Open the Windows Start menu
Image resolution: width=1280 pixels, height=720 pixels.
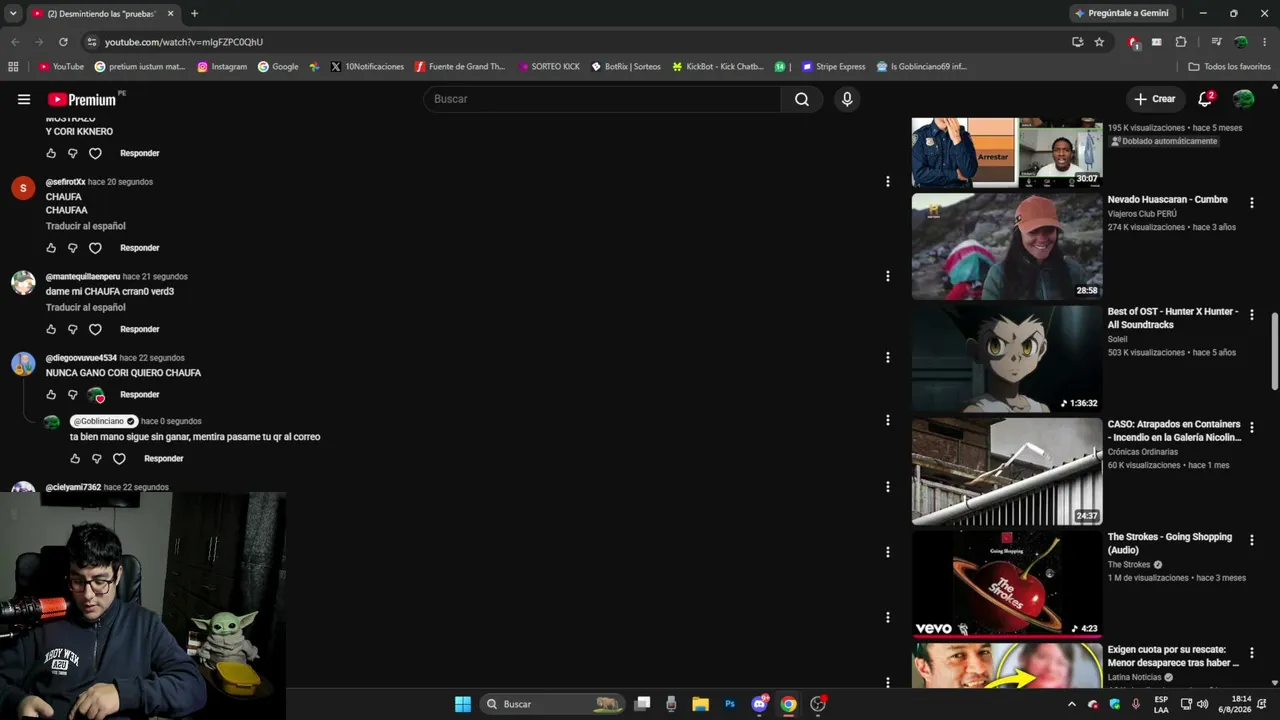tap(463, 704)
